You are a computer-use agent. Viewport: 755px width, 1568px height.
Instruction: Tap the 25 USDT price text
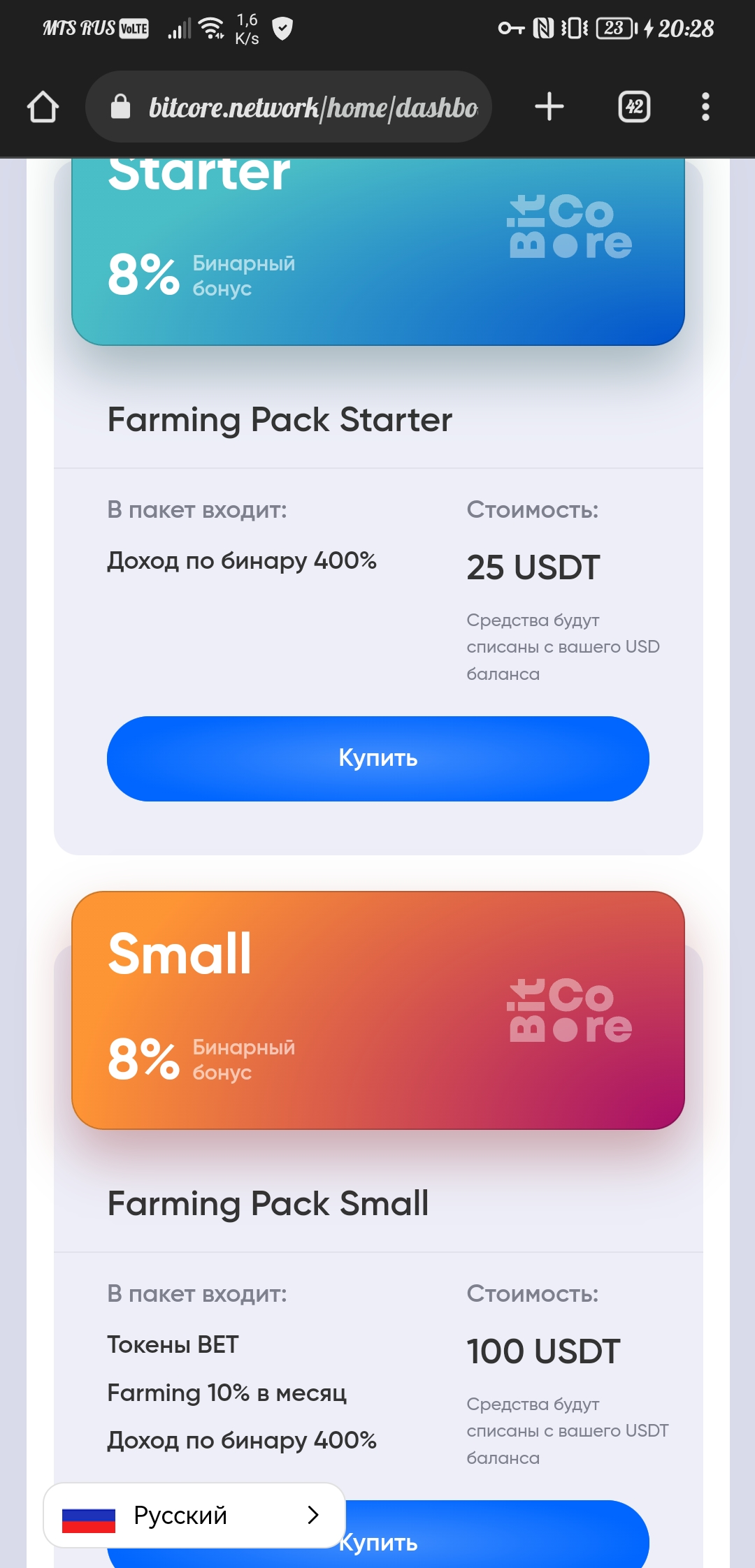533,567
